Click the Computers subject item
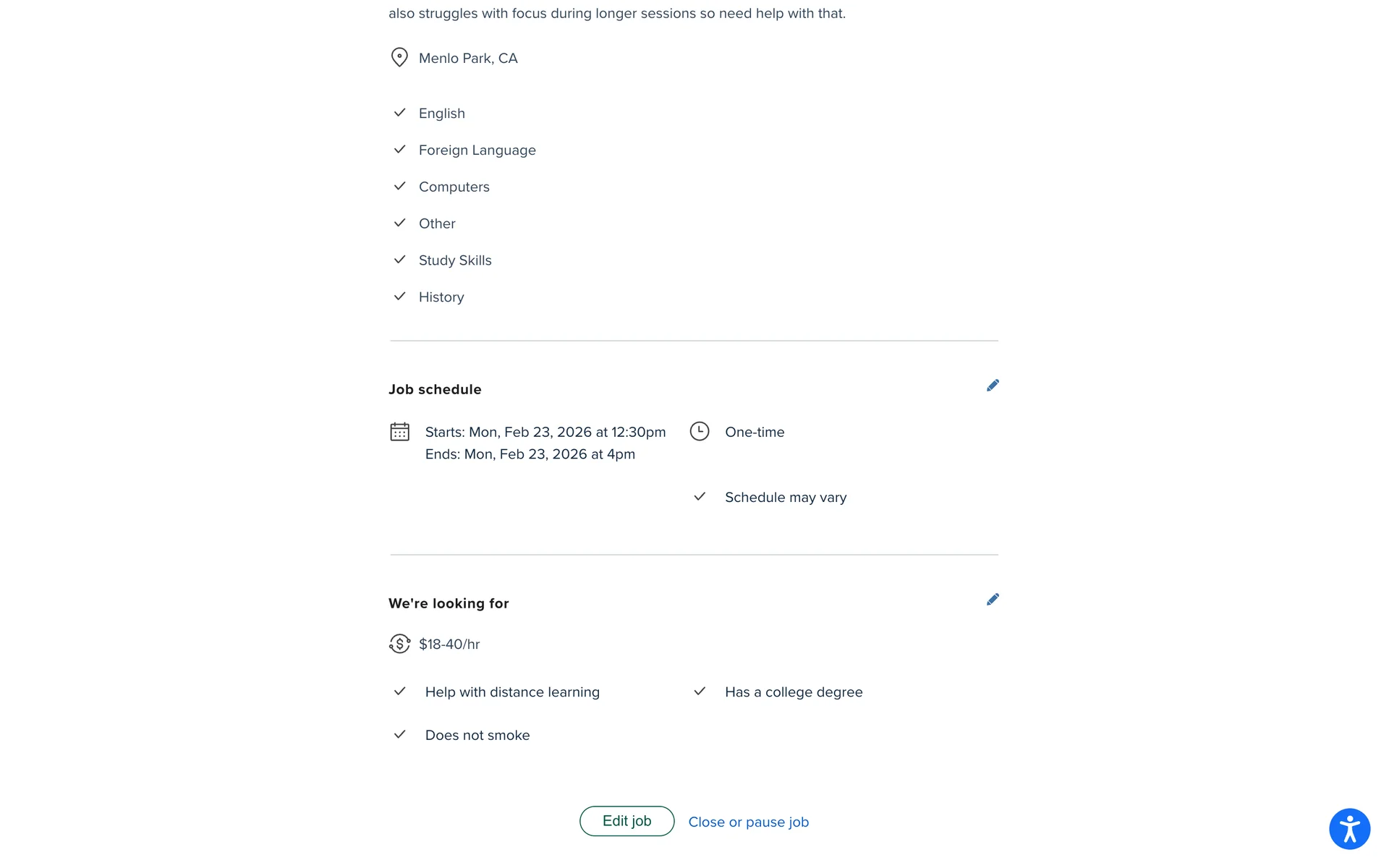 (454, 187)
